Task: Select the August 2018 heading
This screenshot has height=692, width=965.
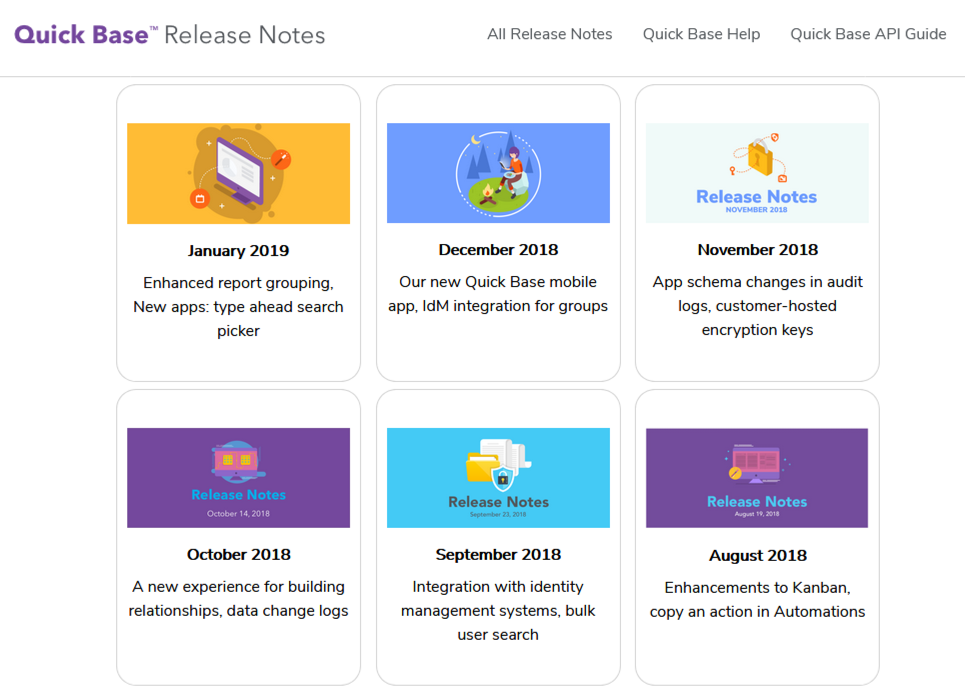Action: (758, 555)
